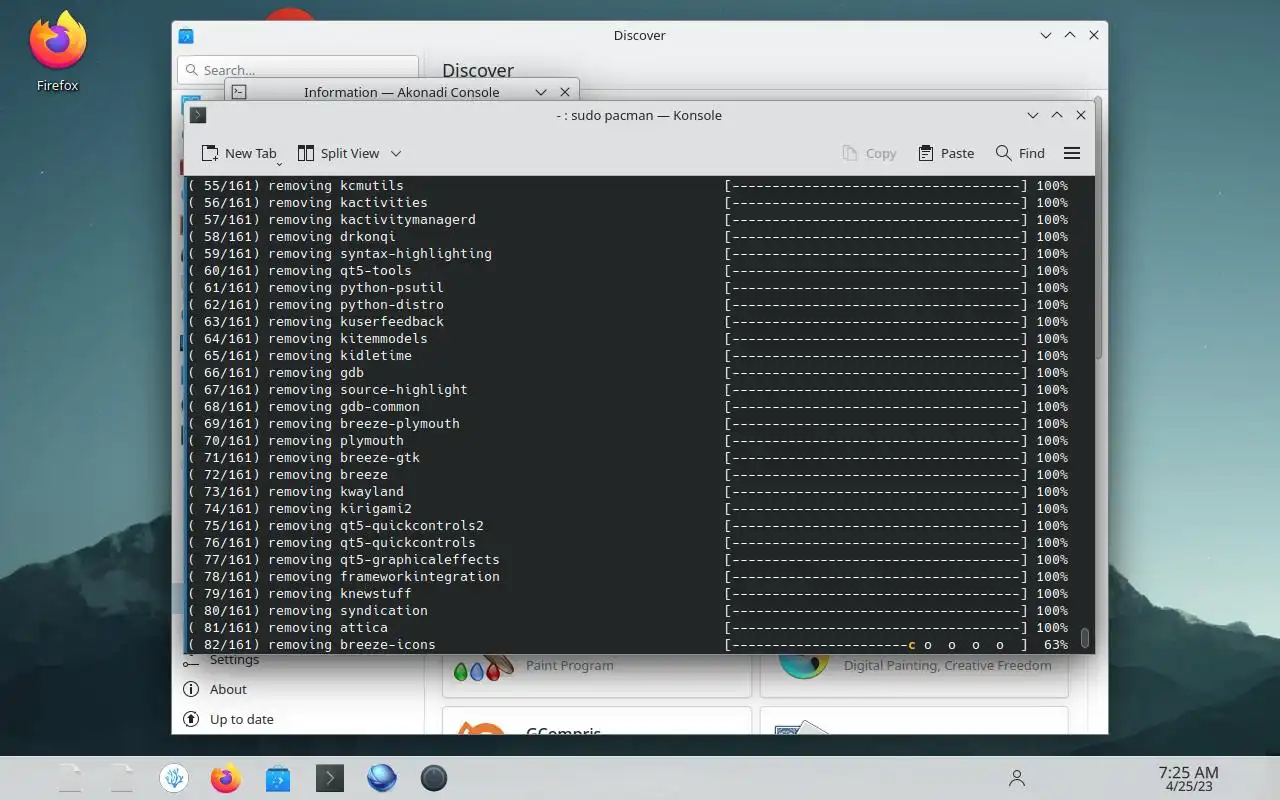This screenshot has height=800, width=1280.
Task: Click the New Tab button in Konsole
Action: point(238,153)
